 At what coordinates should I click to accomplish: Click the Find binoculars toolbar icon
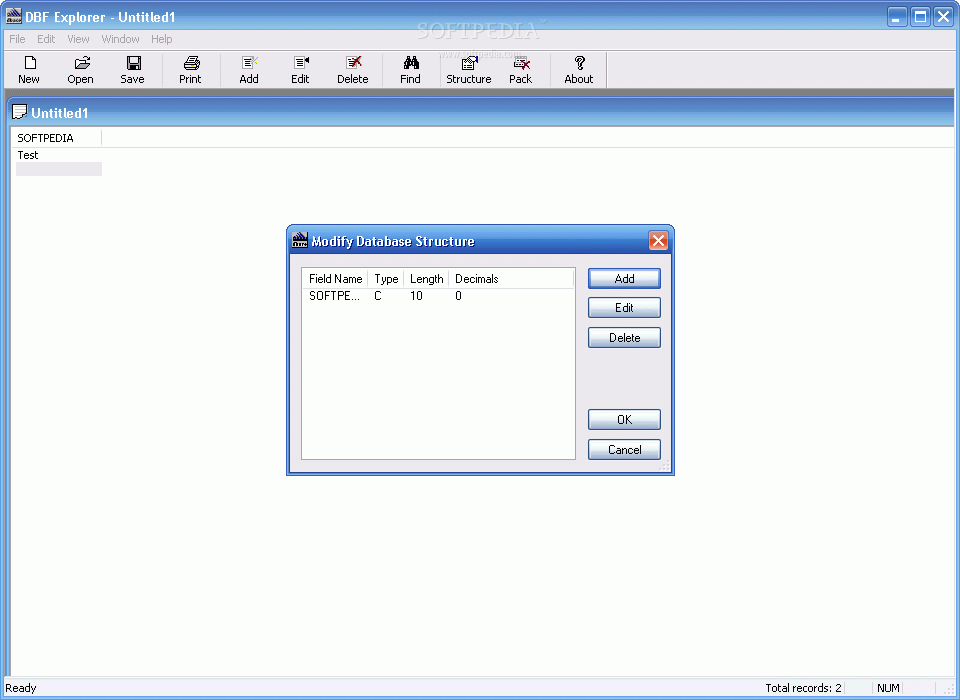(x=411, y=63)
